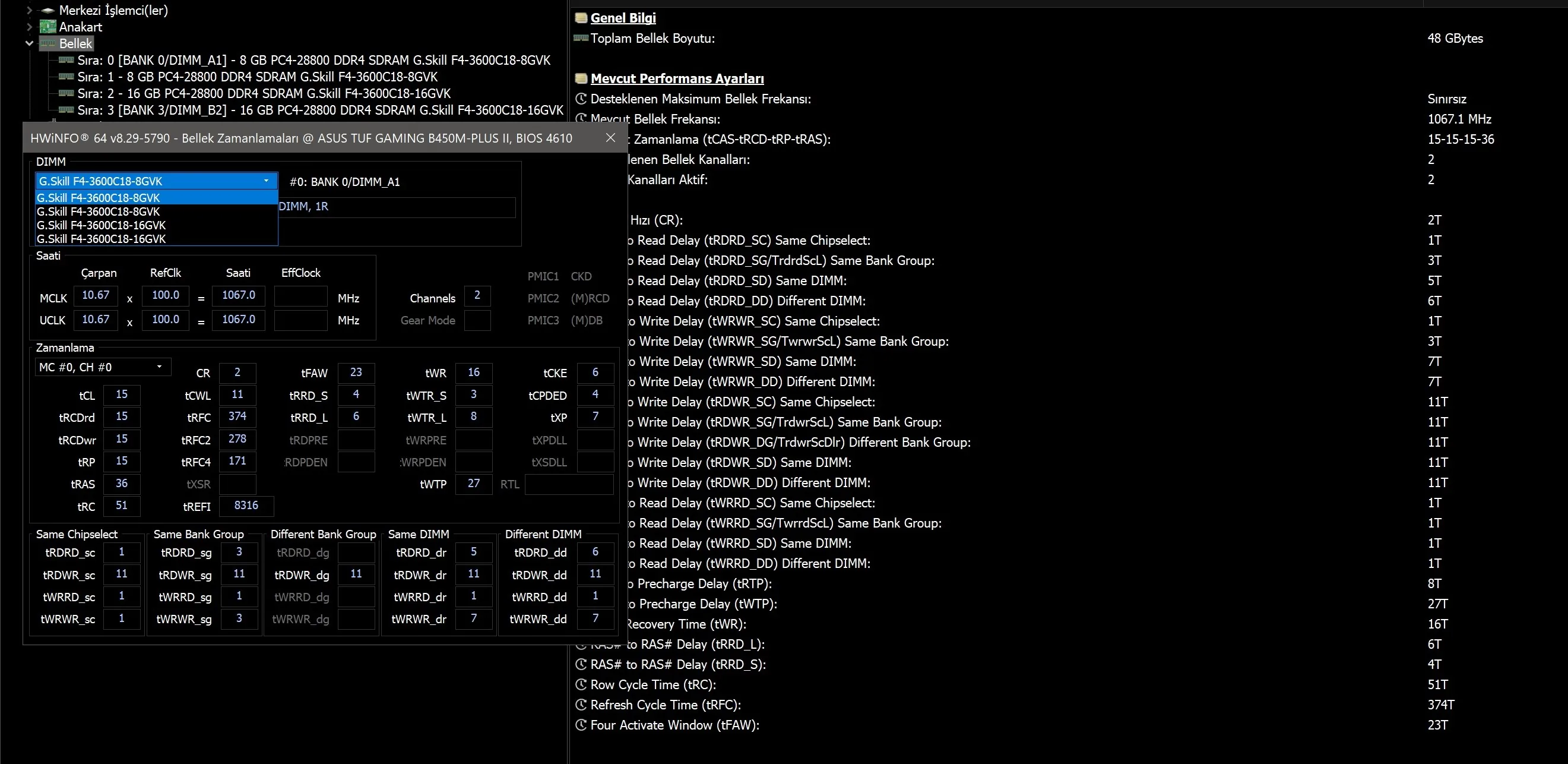
Task: Choose the highlighted G.Skill F4-3600C18-8GVK option
Action: [x=156, y=197]
